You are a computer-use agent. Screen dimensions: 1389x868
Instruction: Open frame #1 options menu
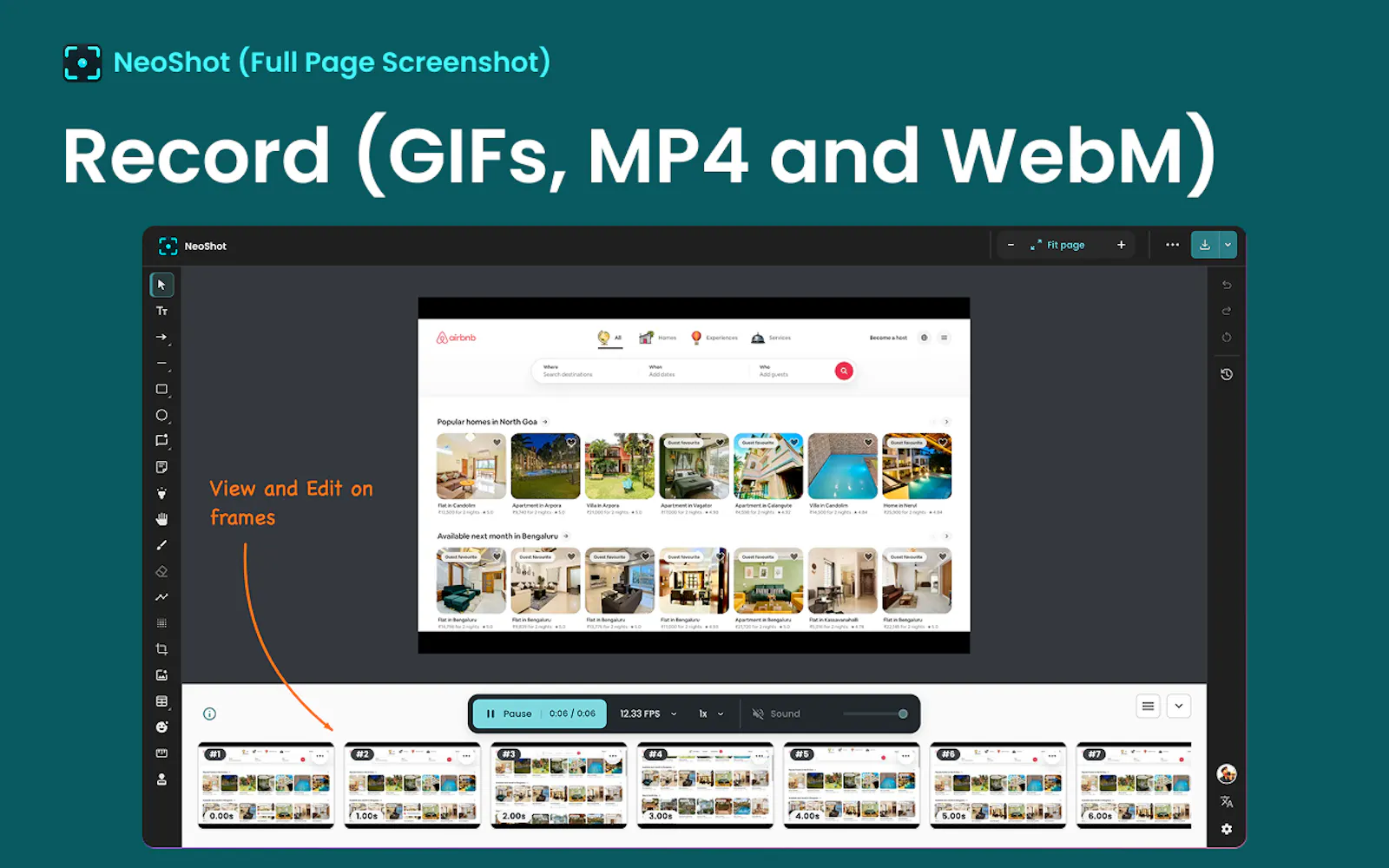pos(320,756)
